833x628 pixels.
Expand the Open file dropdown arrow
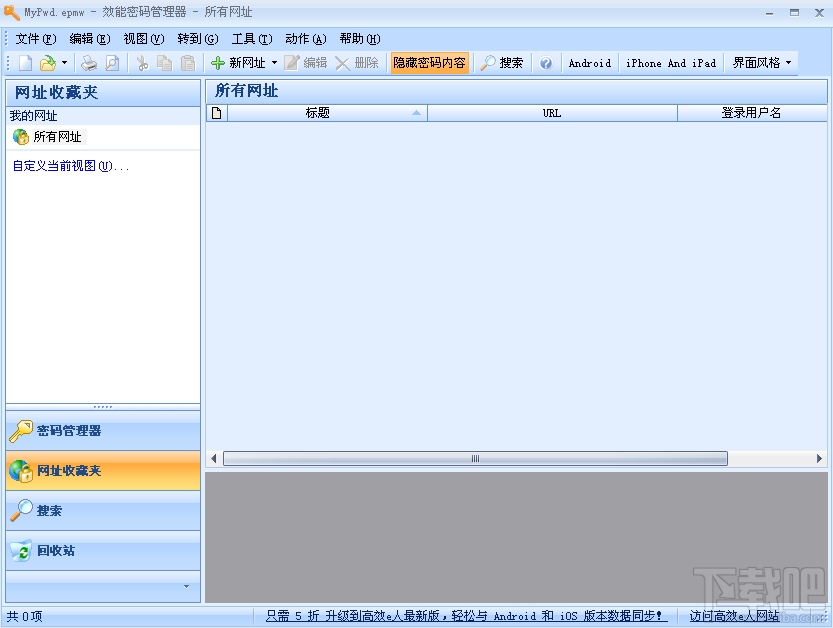click(64, 63)
